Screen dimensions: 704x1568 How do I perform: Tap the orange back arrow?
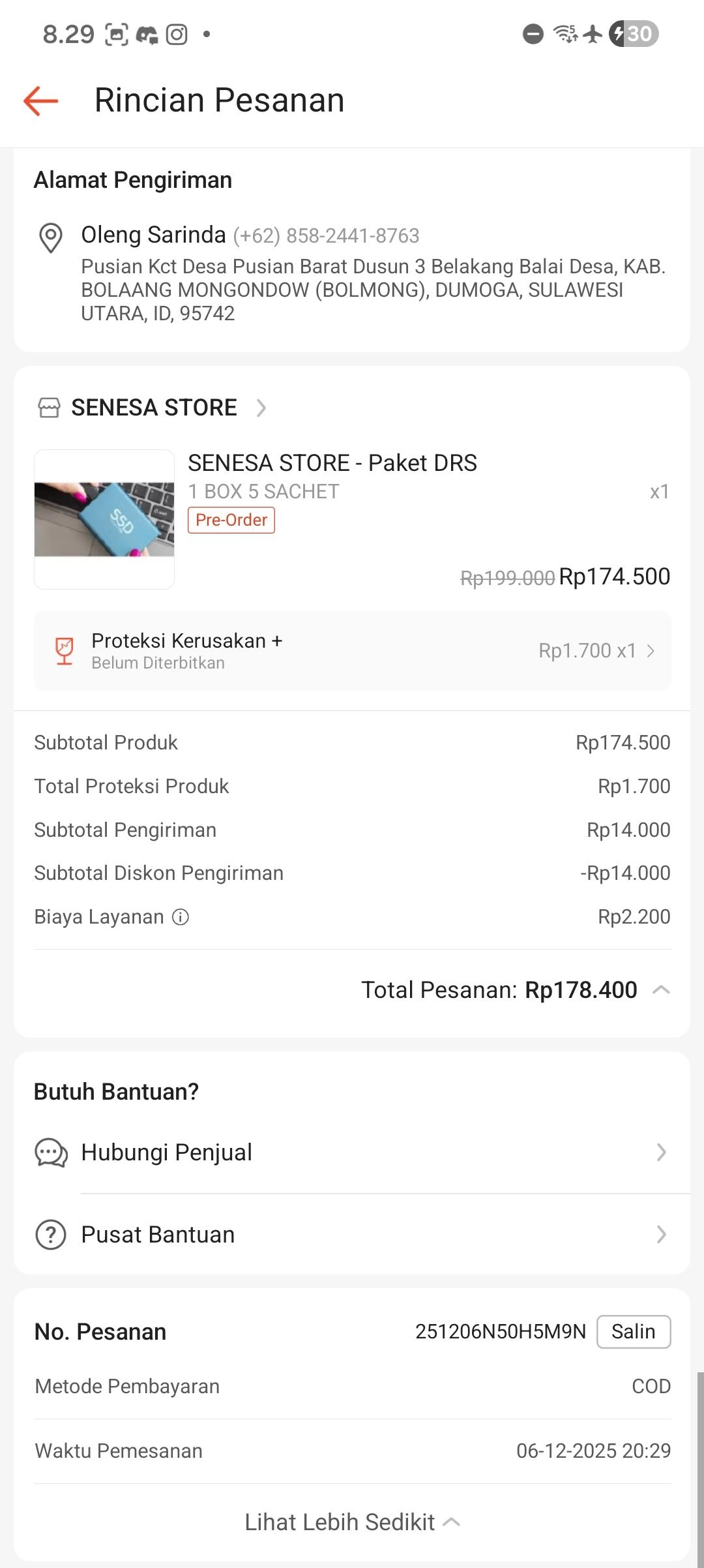(x=41, y=100)
